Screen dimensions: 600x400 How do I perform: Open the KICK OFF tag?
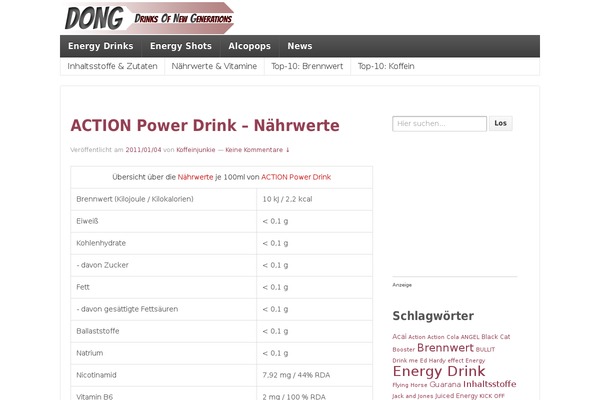(x=492, y=396)
